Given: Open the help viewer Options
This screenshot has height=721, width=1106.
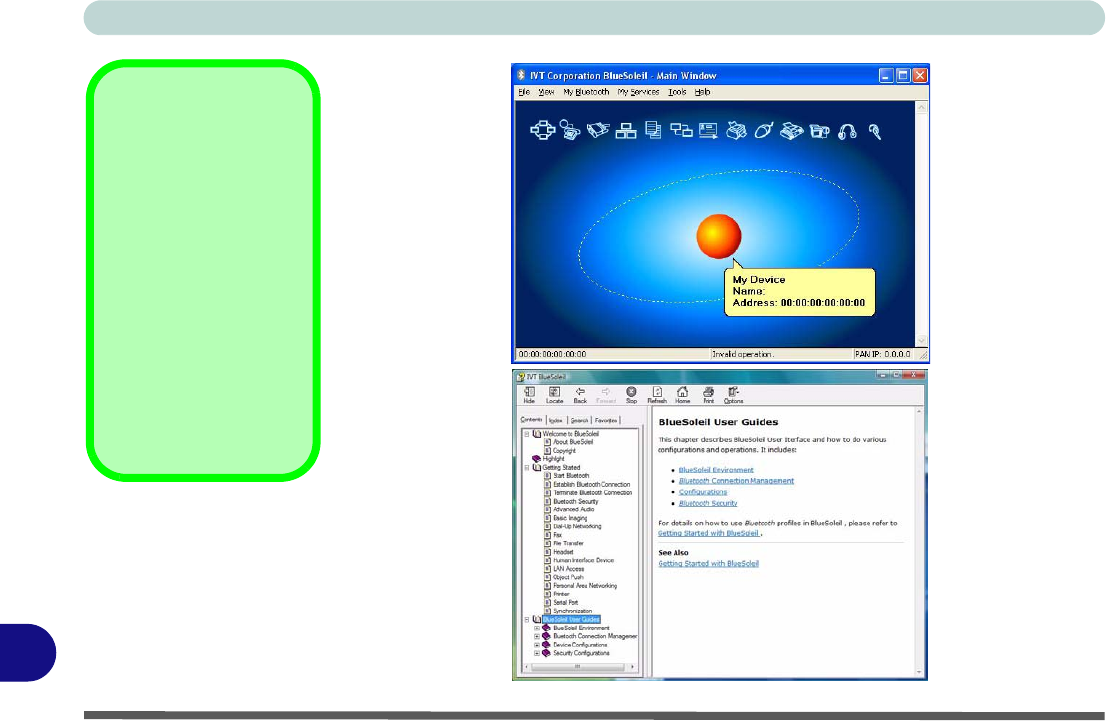Looking at the screenshot, I should [734, 395].
